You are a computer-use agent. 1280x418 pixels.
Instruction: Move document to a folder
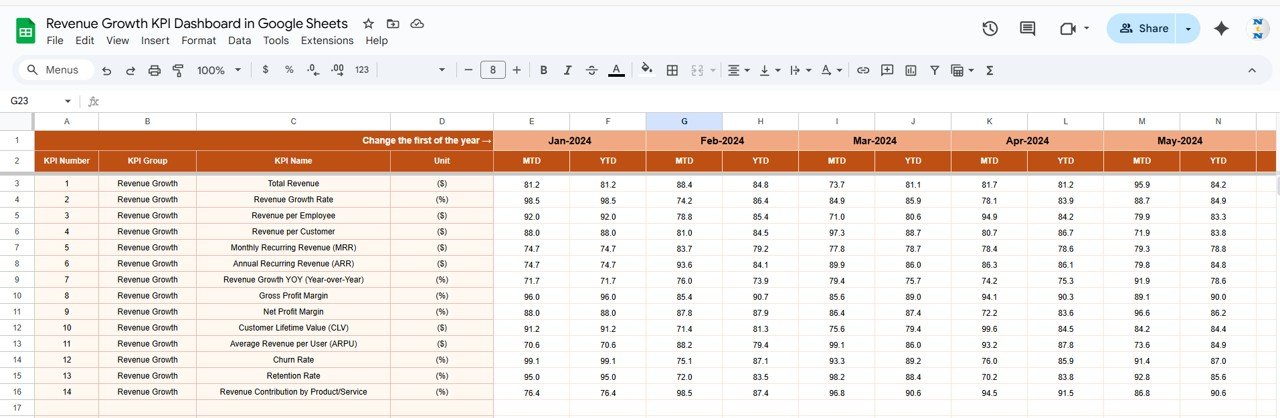393,24
